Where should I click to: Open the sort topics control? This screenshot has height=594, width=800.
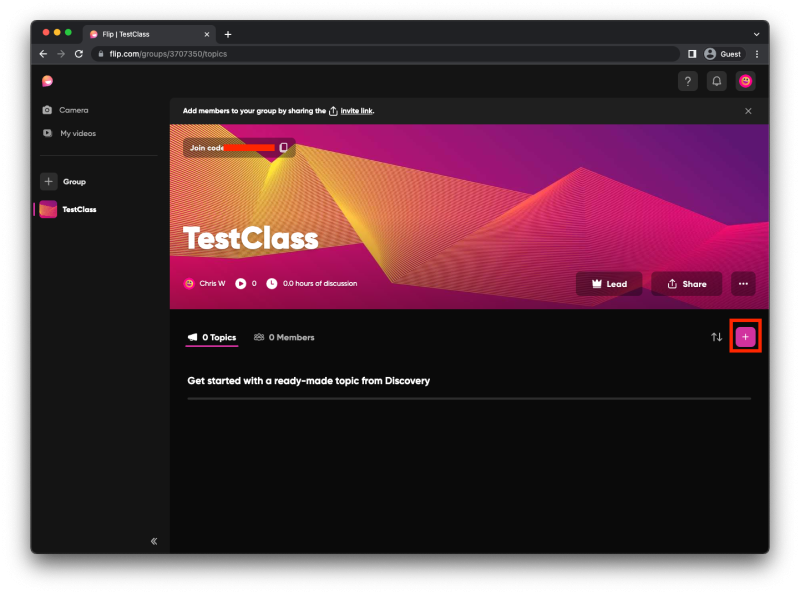[717, 337]
